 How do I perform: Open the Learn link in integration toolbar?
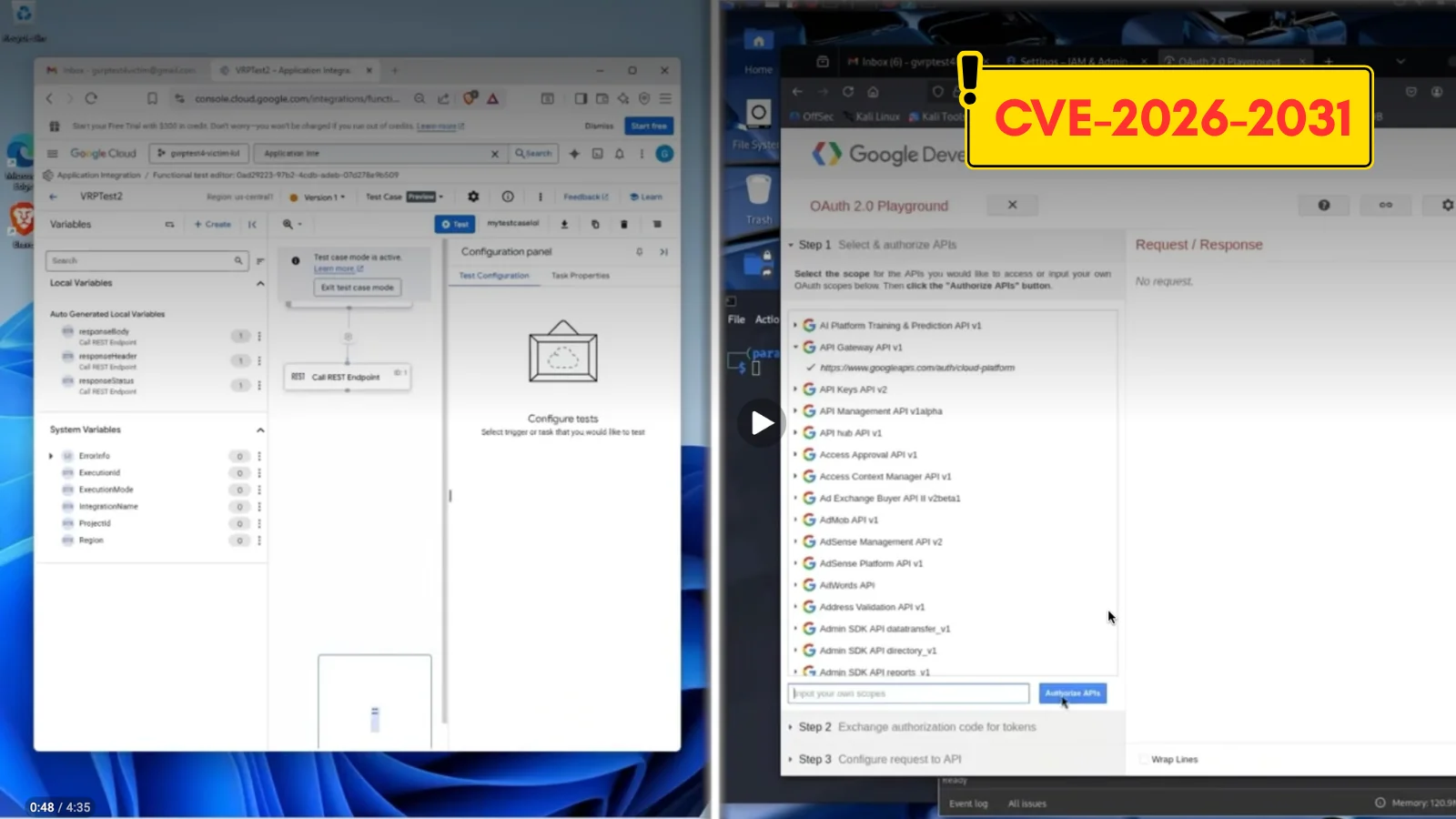point(647,197)
